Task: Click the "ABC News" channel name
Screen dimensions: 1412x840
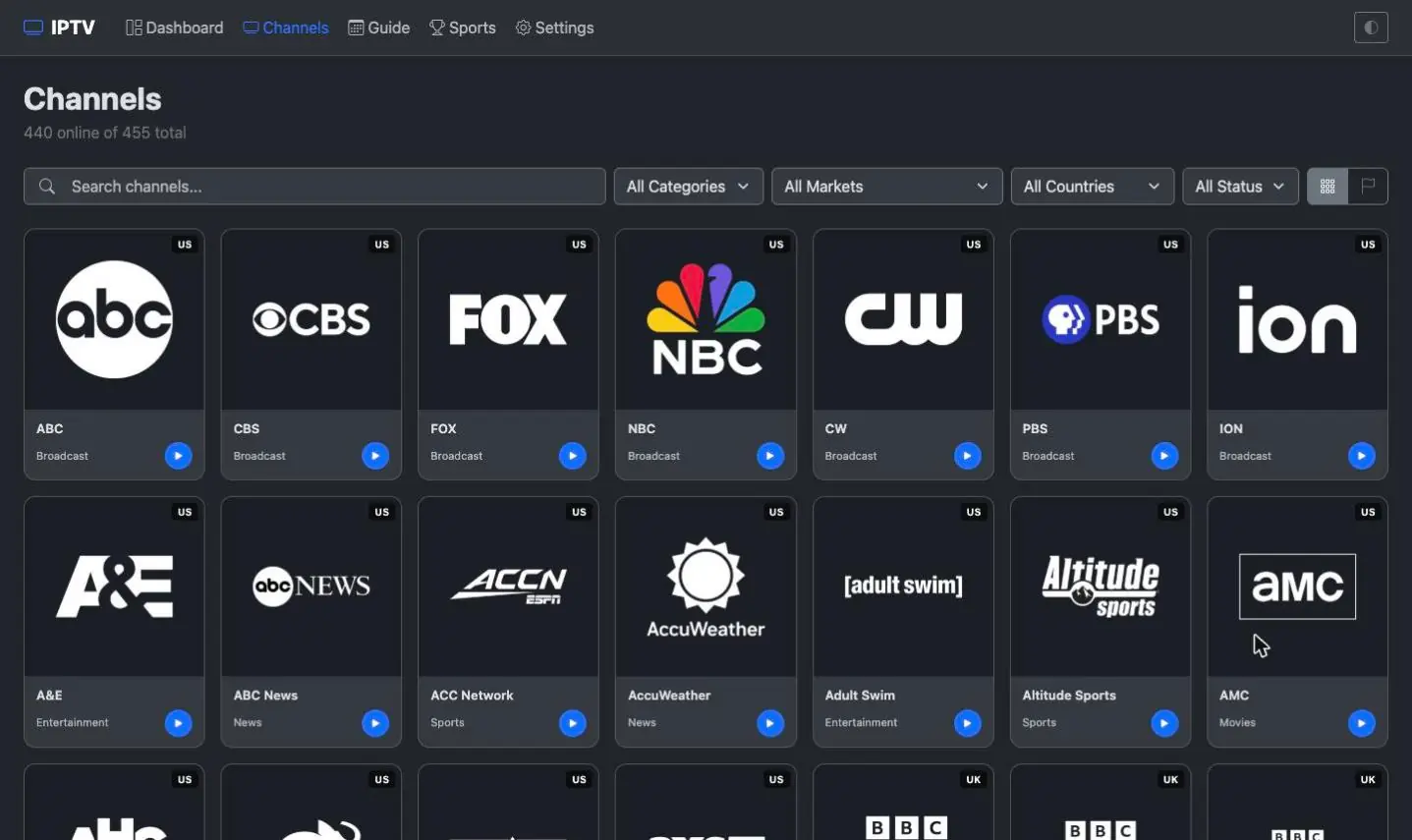Action: (x=265, y=696)
